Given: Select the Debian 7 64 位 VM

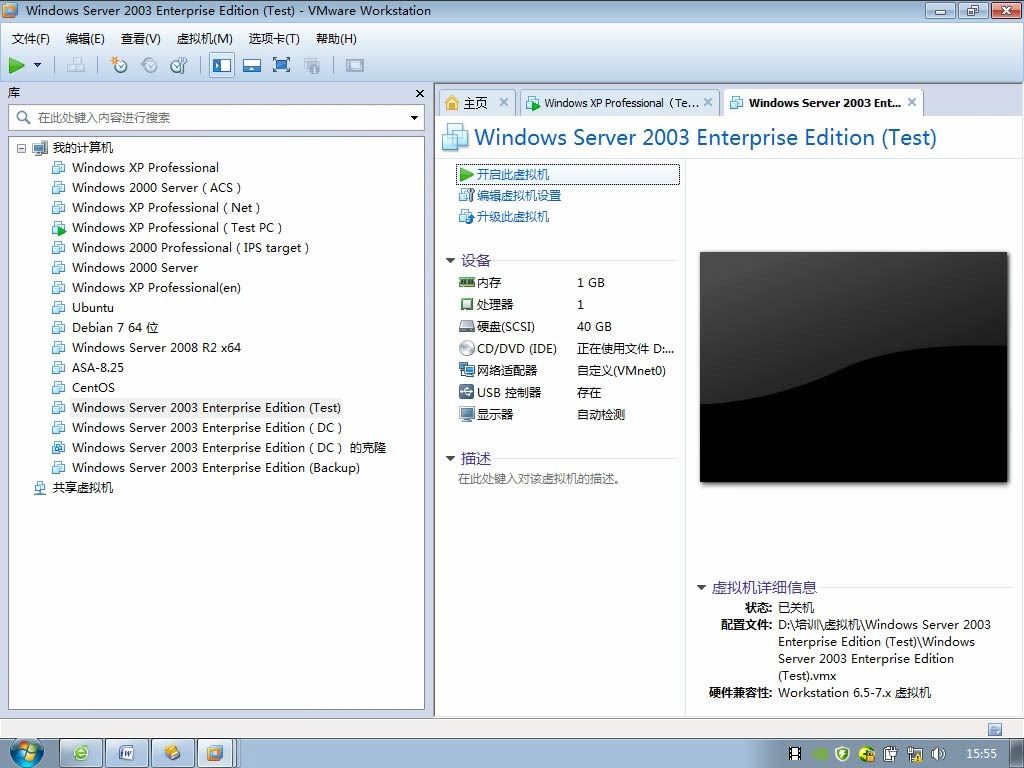Looking at the screenshot, I should pos(115,328).
